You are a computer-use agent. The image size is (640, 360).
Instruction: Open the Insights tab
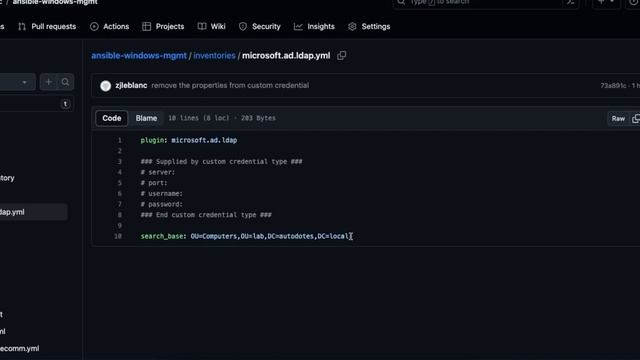pyautogui.click(x=314, y=27)
